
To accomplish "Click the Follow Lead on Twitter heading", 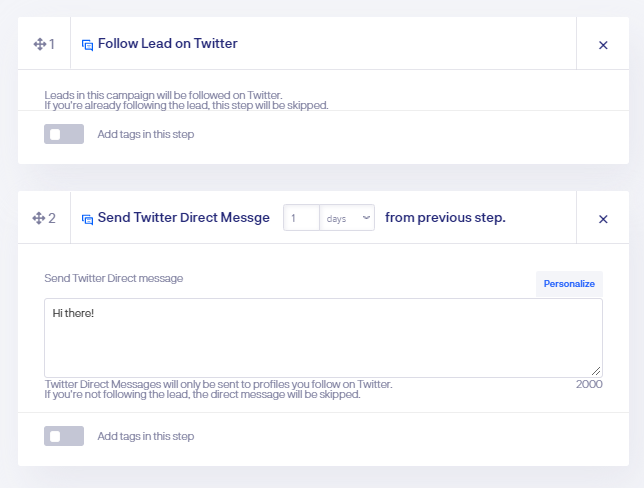I will (x=168, y=44).
